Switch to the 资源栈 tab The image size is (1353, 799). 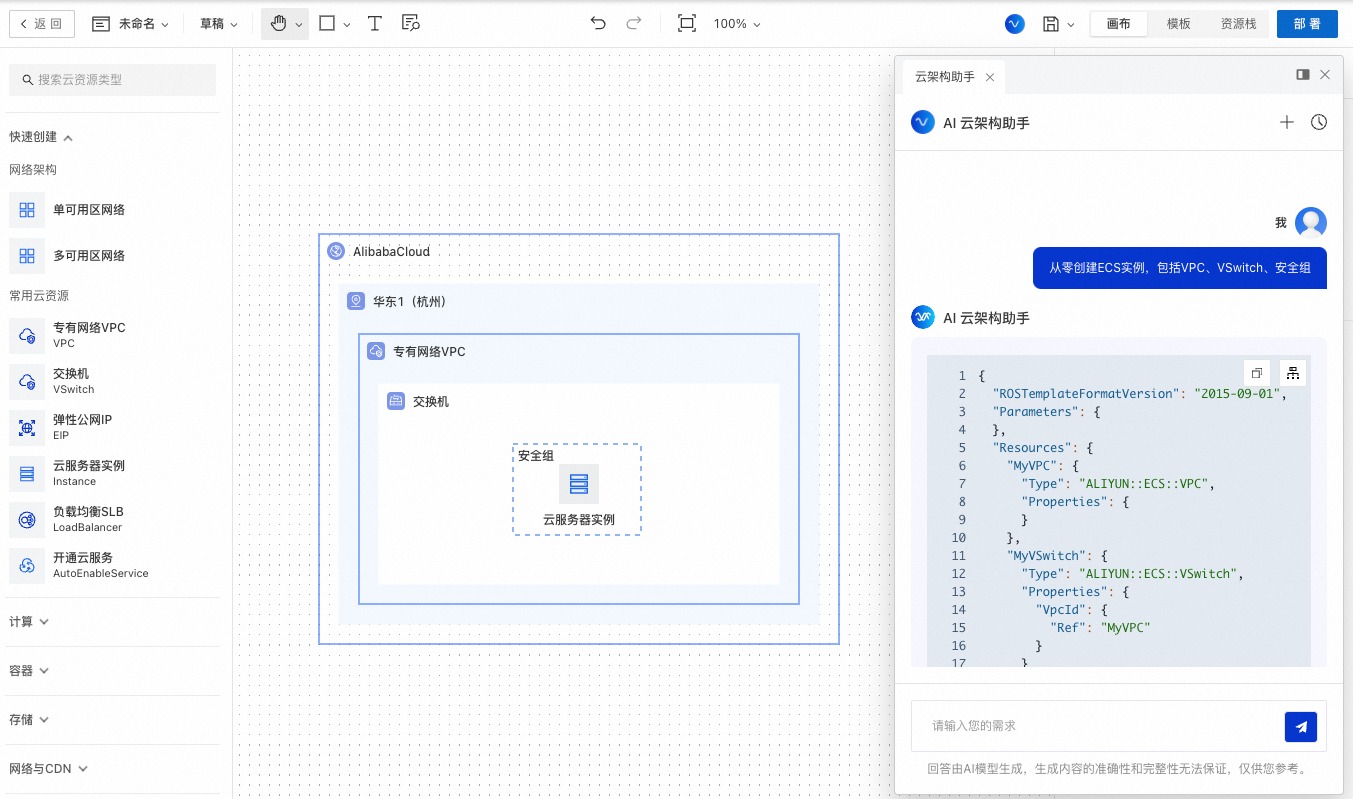[x=1238, y=24]
